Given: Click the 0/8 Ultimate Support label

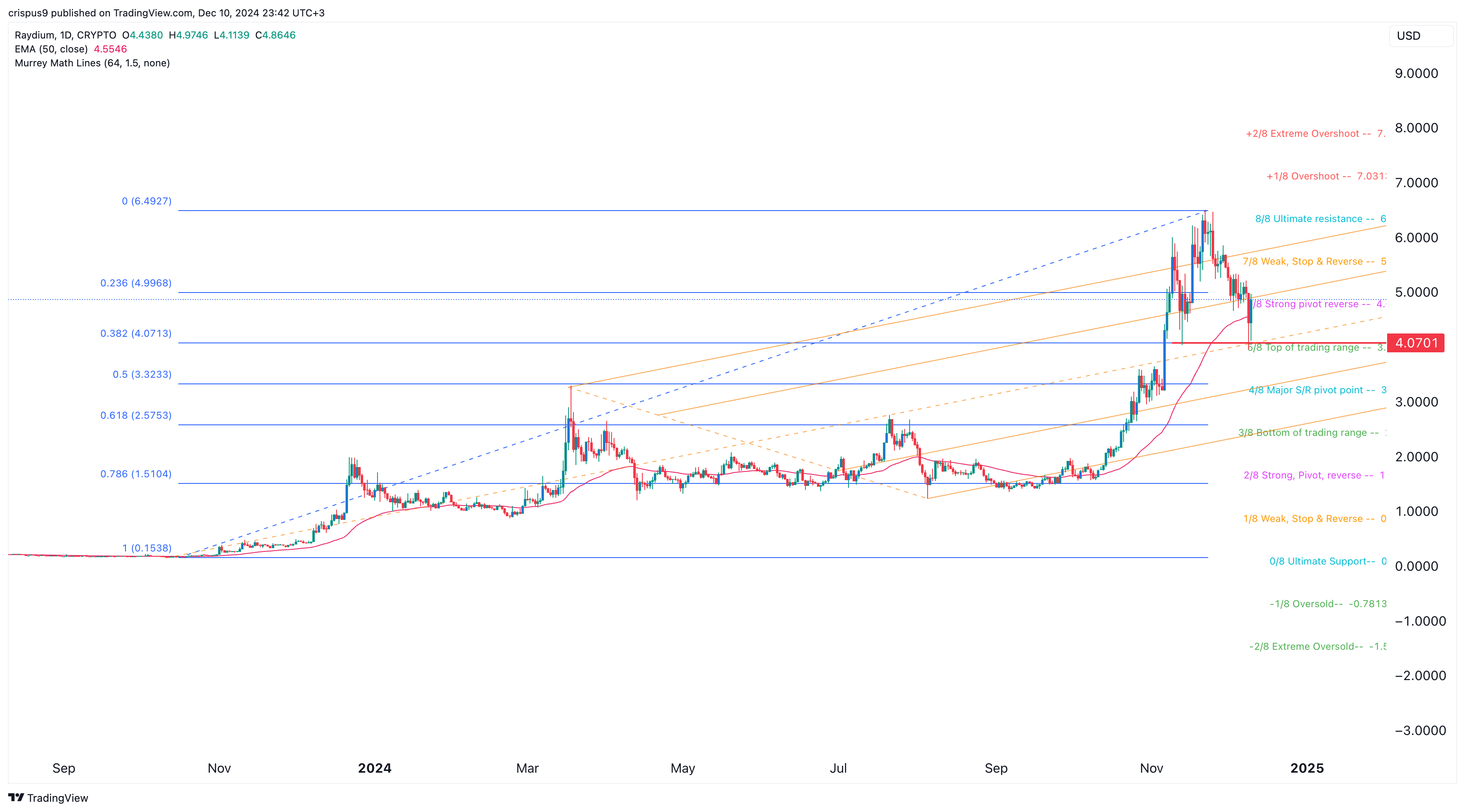Looking at the screenshot, I should tap(1327, 561).
